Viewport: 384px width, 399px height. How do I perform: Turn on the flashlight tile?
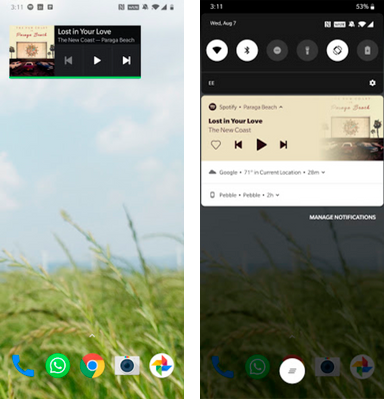click(x=307, y=50)
